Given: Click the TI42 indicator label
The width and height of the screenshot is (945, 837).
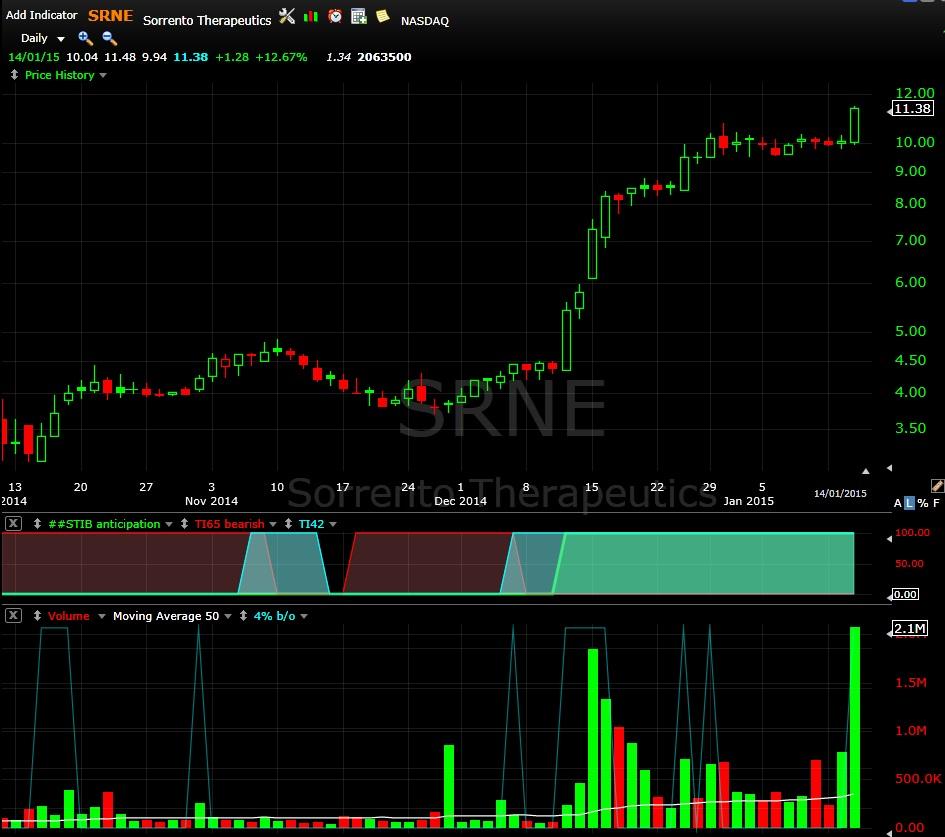Looking at the screenshot, I should tap(311, 524).
